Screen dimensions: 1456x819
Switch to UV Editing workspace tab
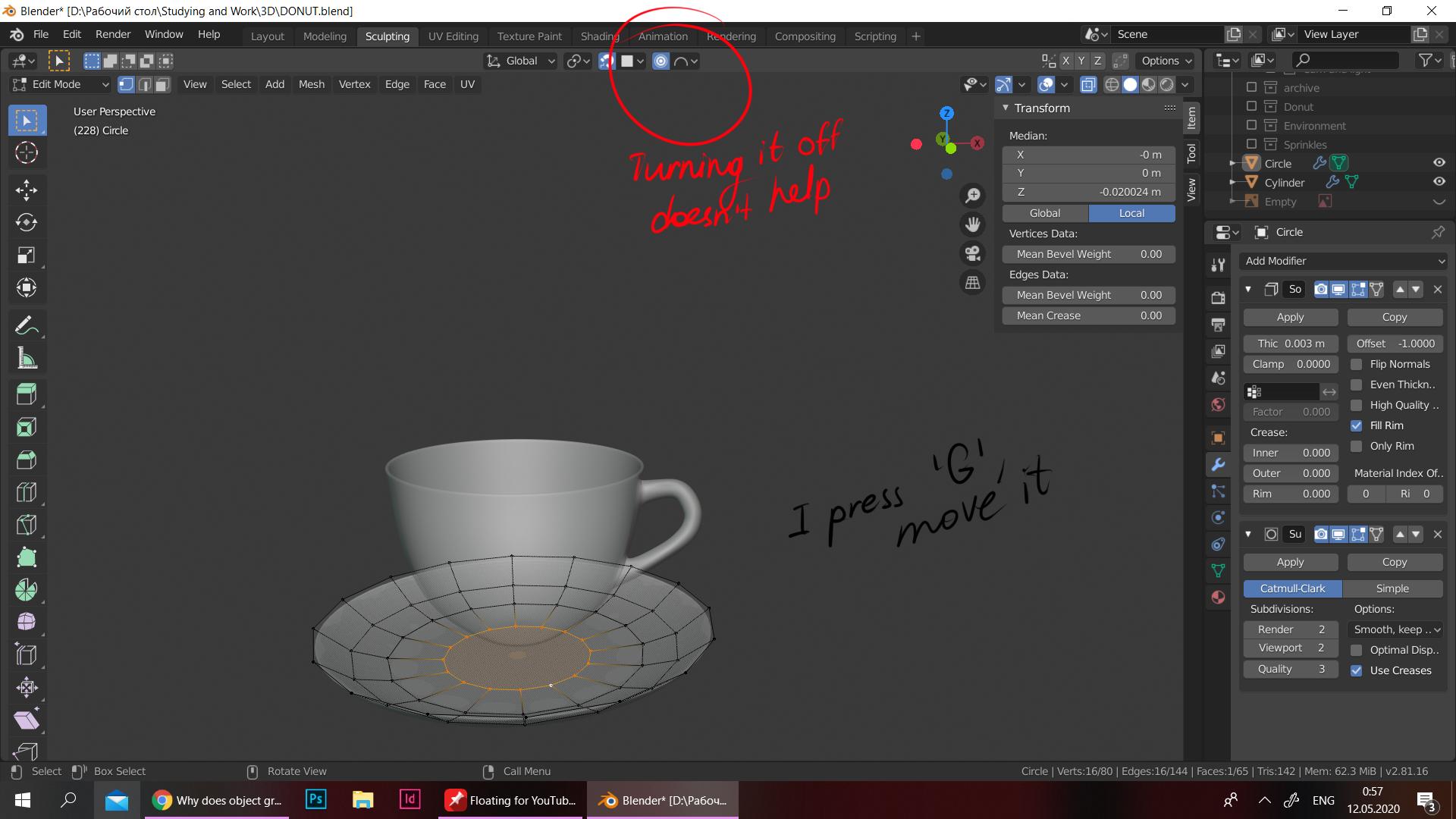[x=453, y=36]
